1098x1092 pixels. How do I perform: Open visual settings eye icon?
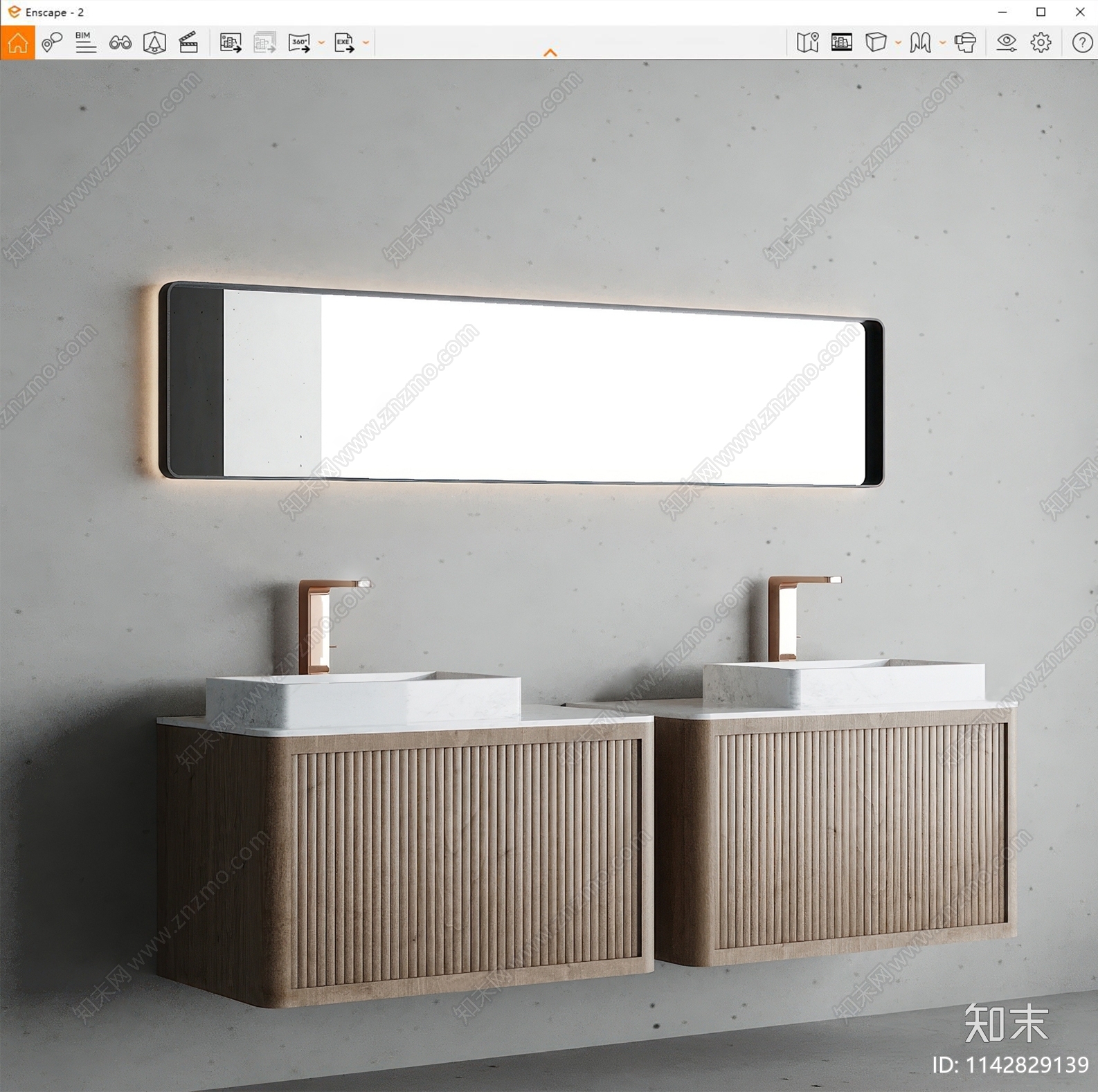pos(1006,43)
